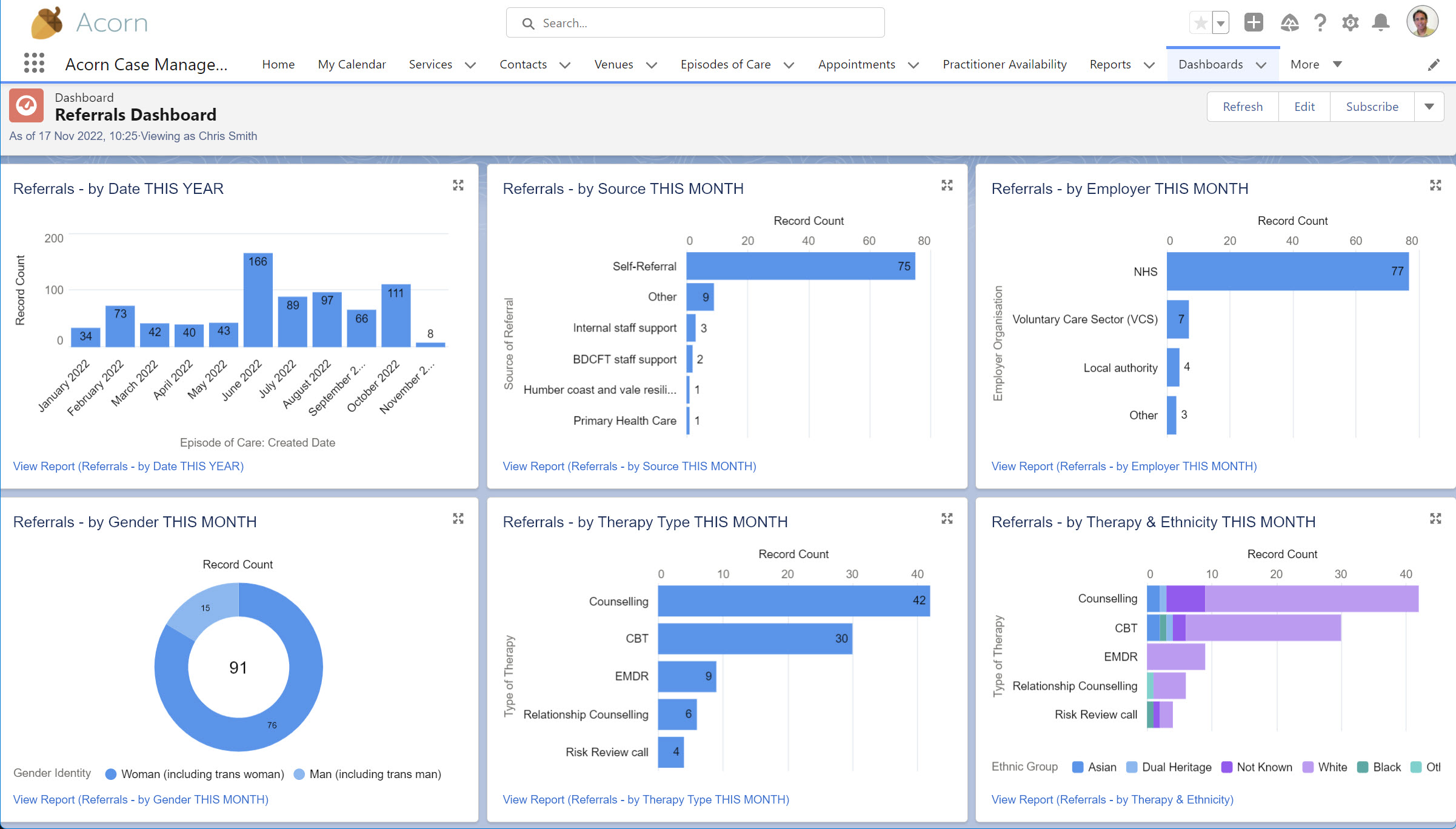Click the help question mark icon
Screen dimensions: 1456x829
pyautogui.click(x=1320, y=23)
